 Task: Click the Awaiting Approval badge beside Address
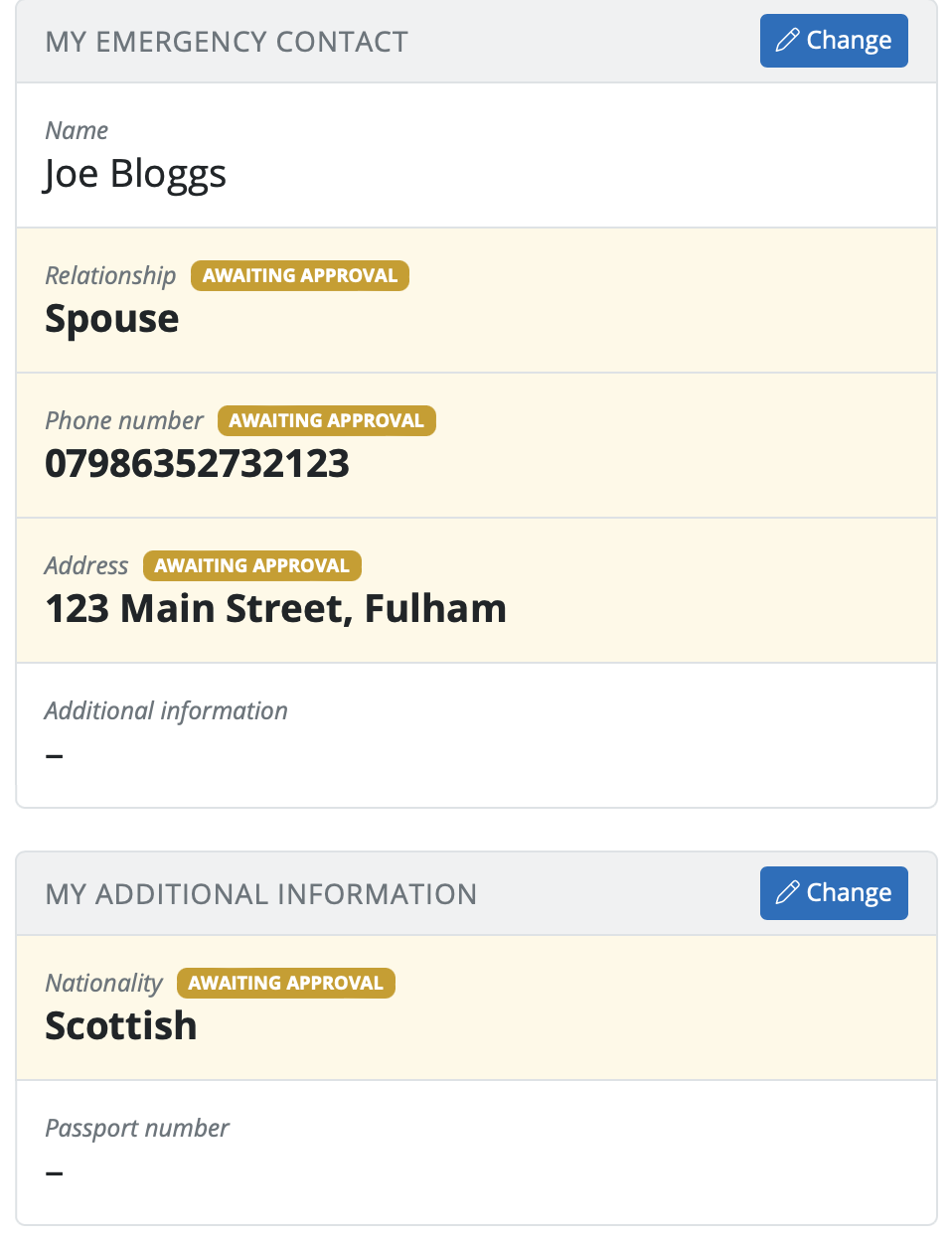click(251, 566)
